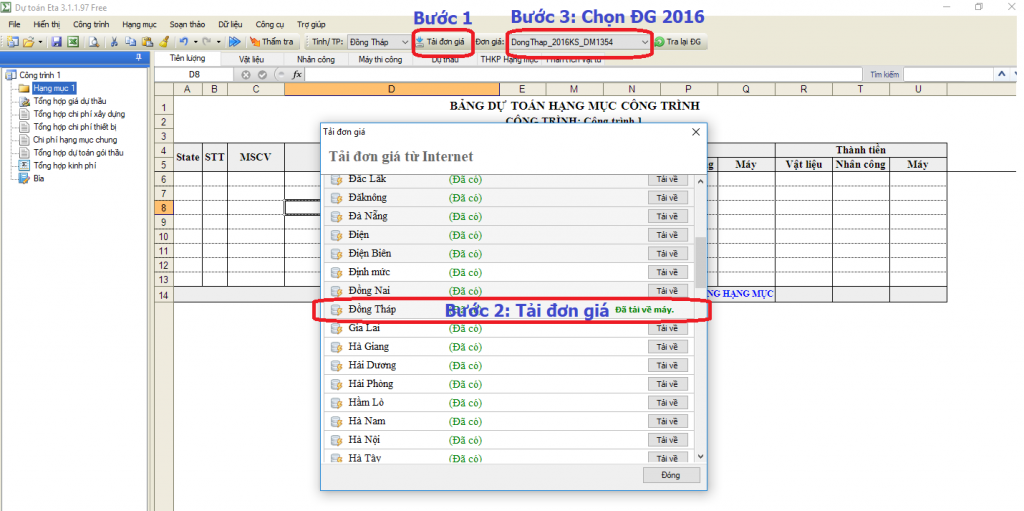Click the Save project icon

57,42
